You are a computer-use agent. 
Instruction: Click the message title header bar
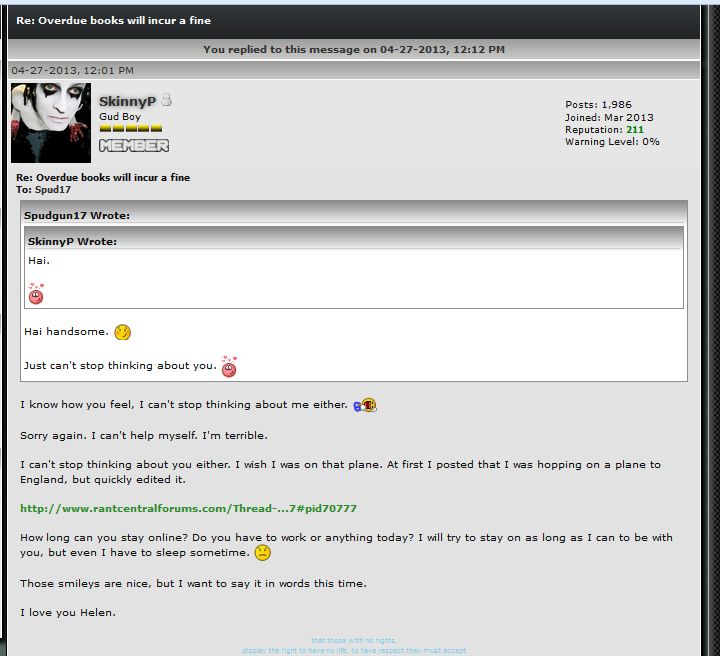click(x=354, y=21)
